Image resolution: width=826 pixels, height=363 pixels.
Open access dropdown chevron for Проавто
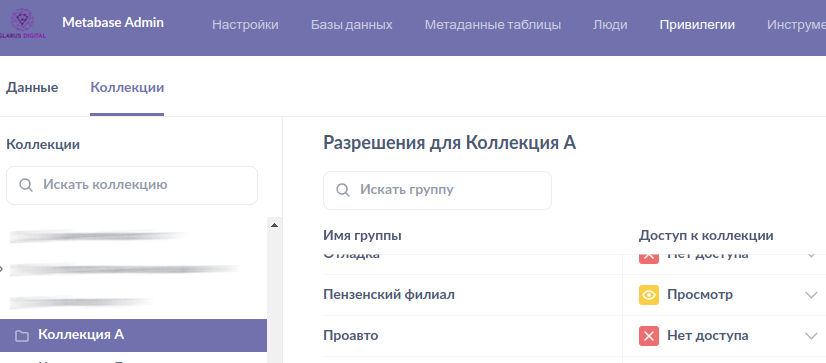point(811,336)
